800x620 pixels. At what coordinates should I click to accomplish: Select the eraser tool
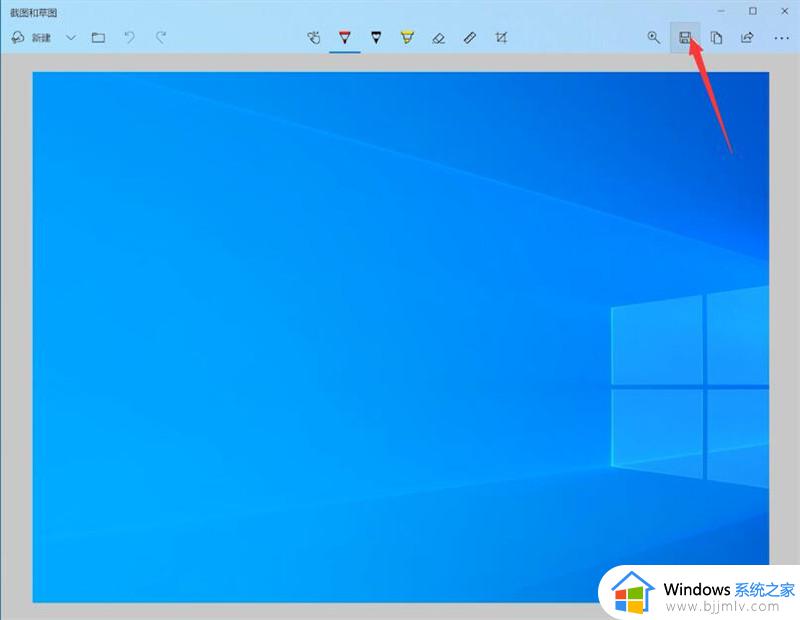[439, 38]
